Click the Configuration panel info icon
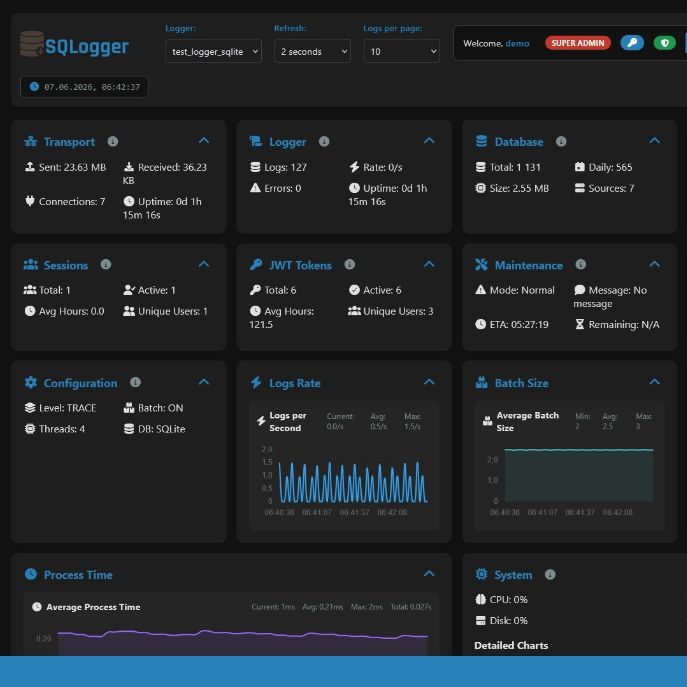 tap(135, 382)
